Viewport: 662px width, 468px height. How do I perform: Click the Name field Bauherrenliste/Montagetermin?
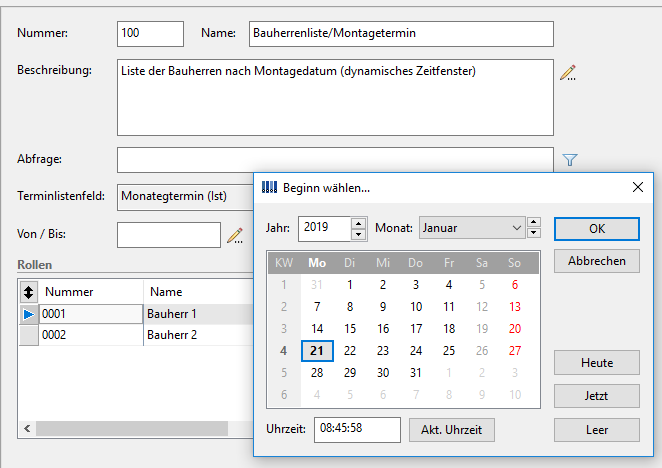point(401,34)
